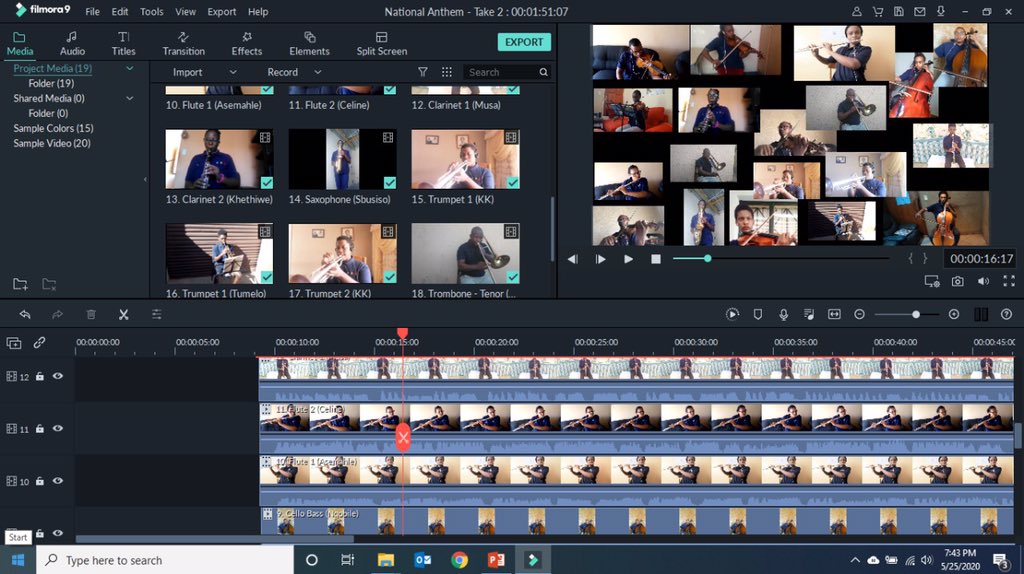The height and width of the screenshot is (574, 1024).
Task: Add a new folder in media panel
Action: [20, 283]
